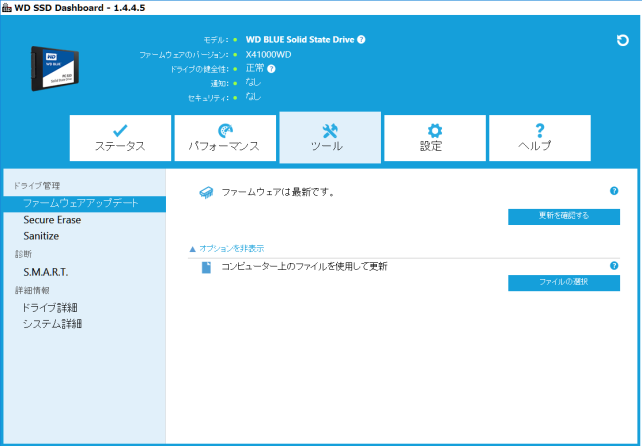Open help icon beside WD BLUE model name
Viewport: 642px width, 446px height.
361,39
